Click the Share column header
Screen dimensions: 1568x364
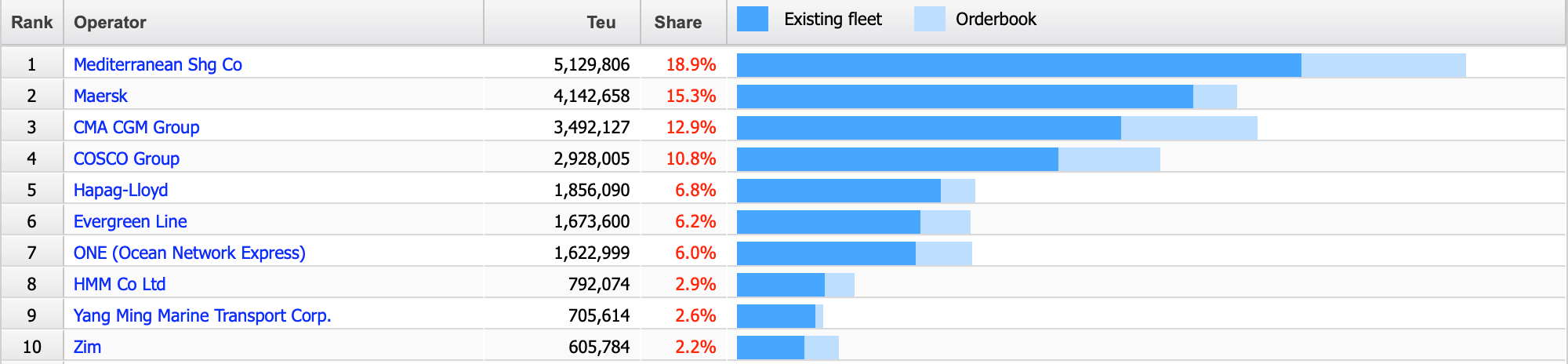(x=684, y=22)
